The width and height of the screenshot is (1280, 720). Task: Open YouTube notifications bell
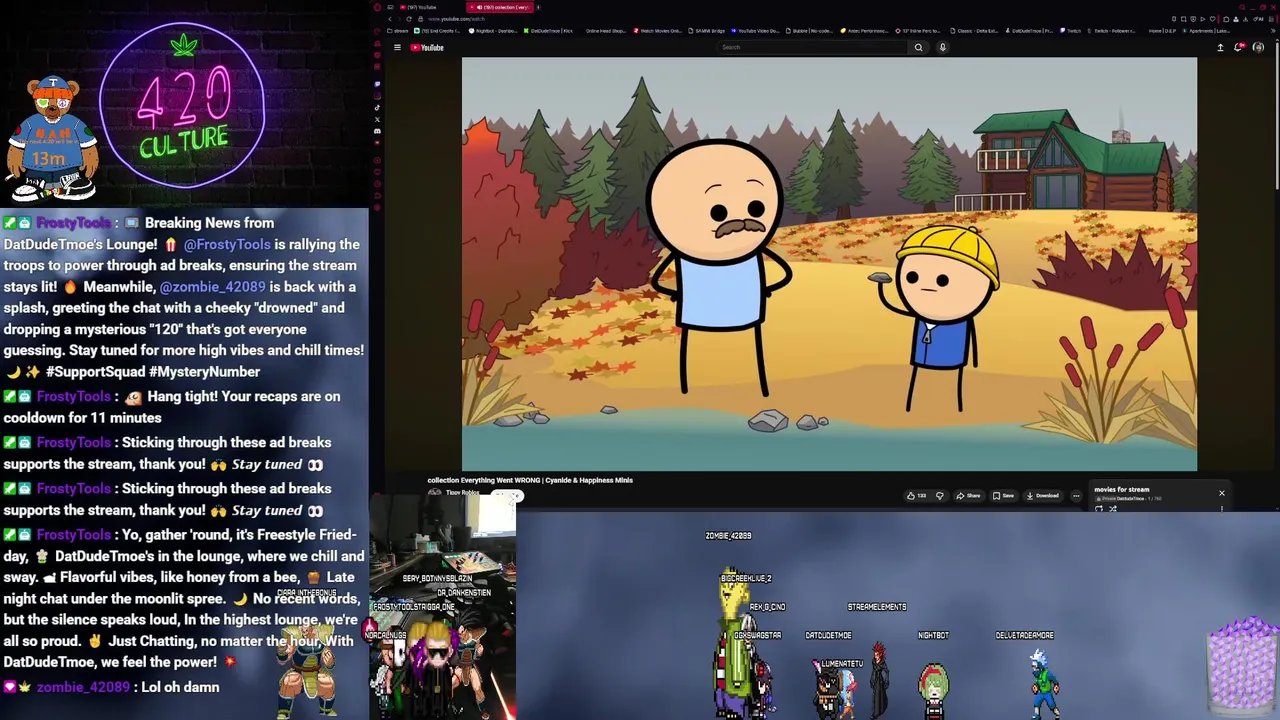click(x=1239, y=47)
